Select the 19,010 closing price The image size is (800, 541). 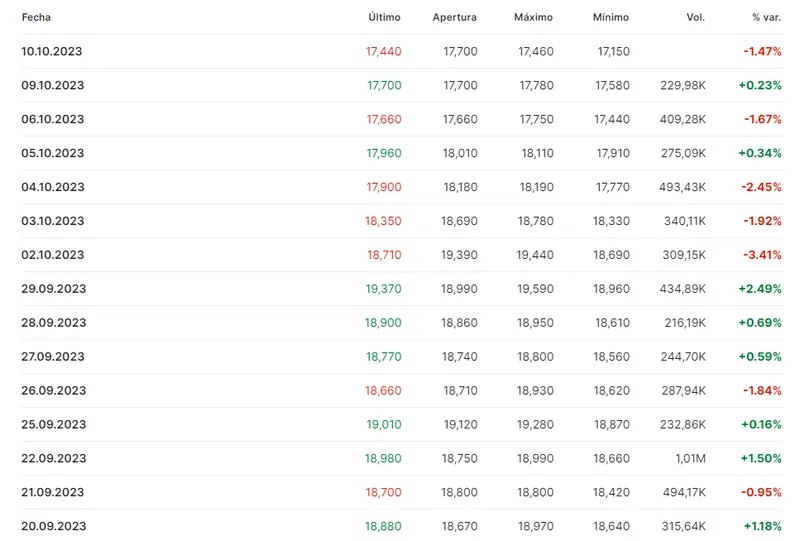[384, 424]
